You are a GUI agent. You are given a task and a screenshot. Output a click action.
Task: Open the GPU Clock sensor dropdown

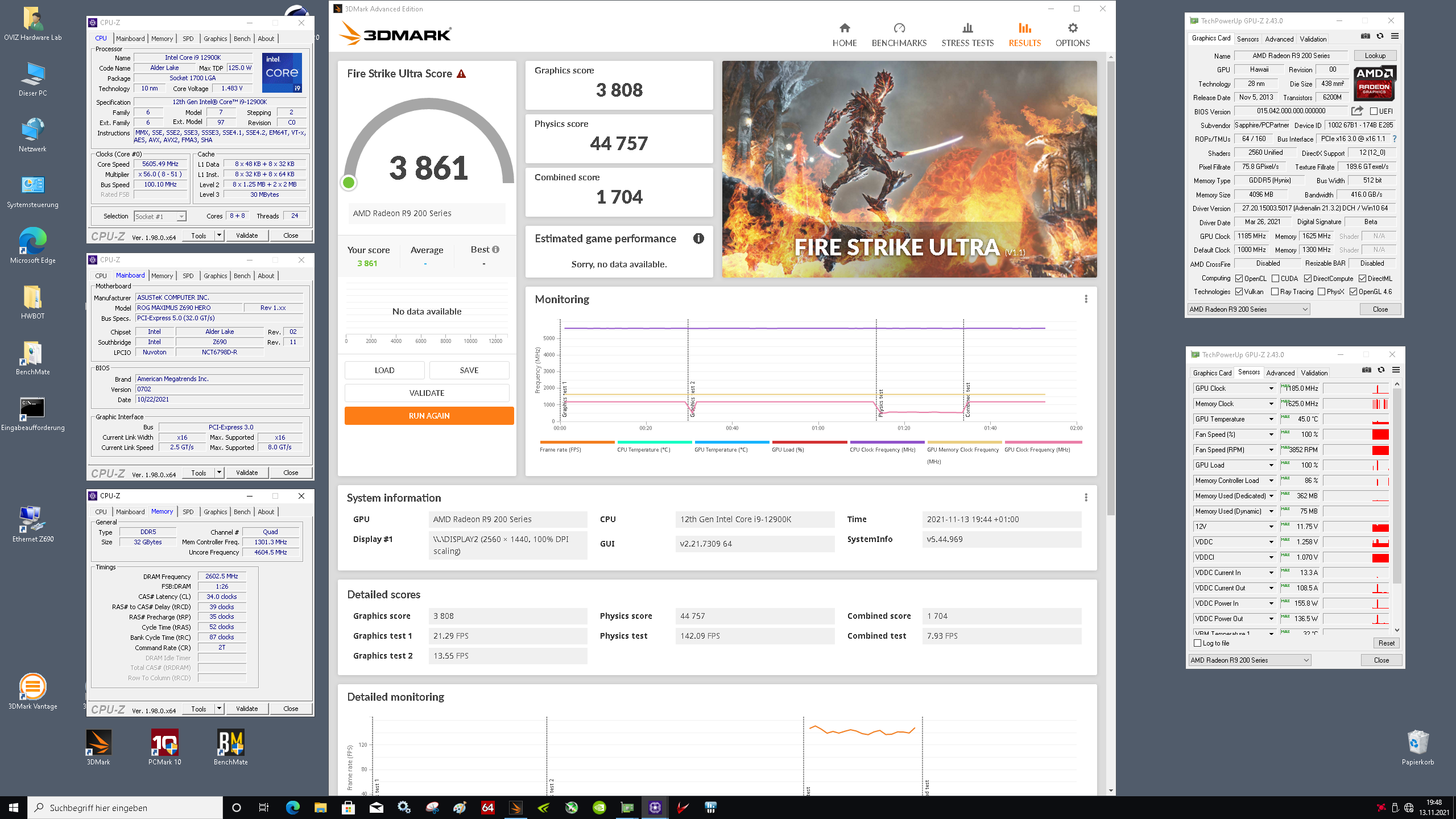(x=1271, y=388)
